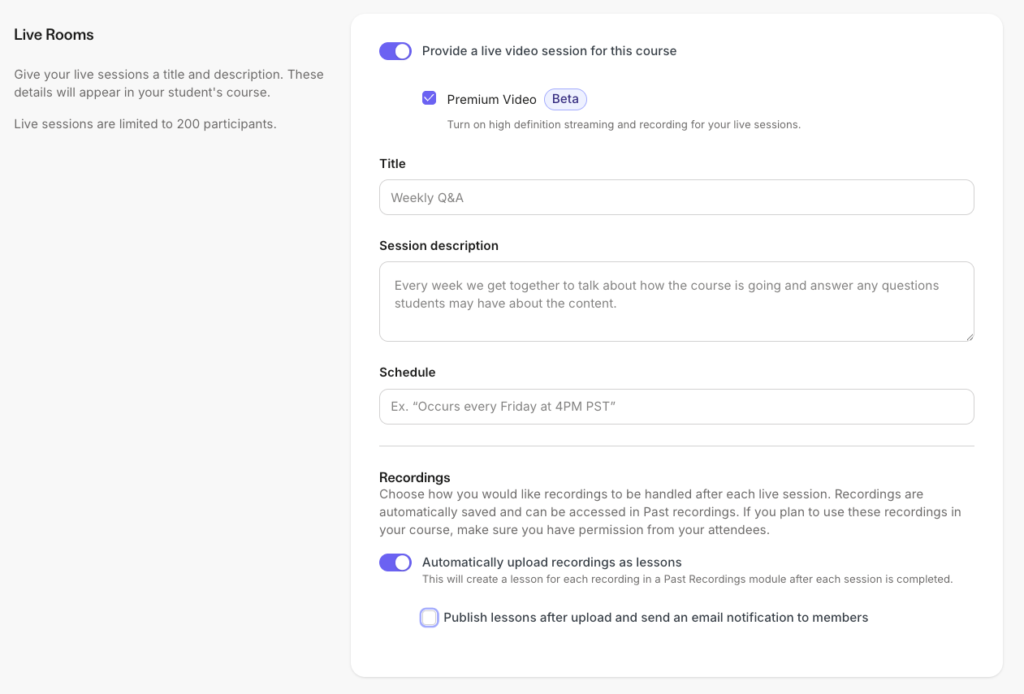Click the 'Recordings' section heading
Screen dimensions: 1024x694
click(414, 477)
